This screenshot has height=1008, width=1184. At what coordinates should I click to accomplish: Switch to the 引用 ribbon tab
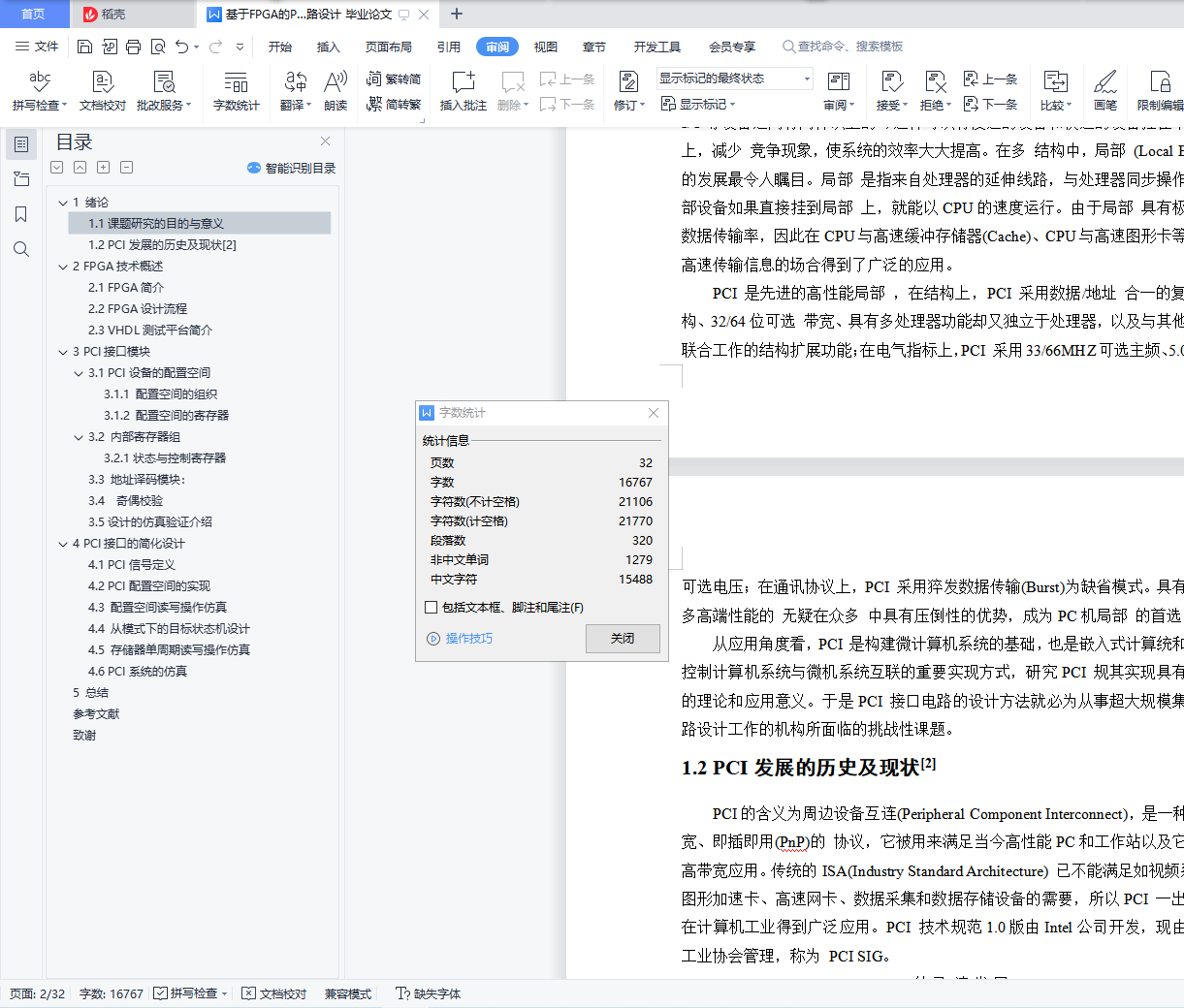point(449,47)
